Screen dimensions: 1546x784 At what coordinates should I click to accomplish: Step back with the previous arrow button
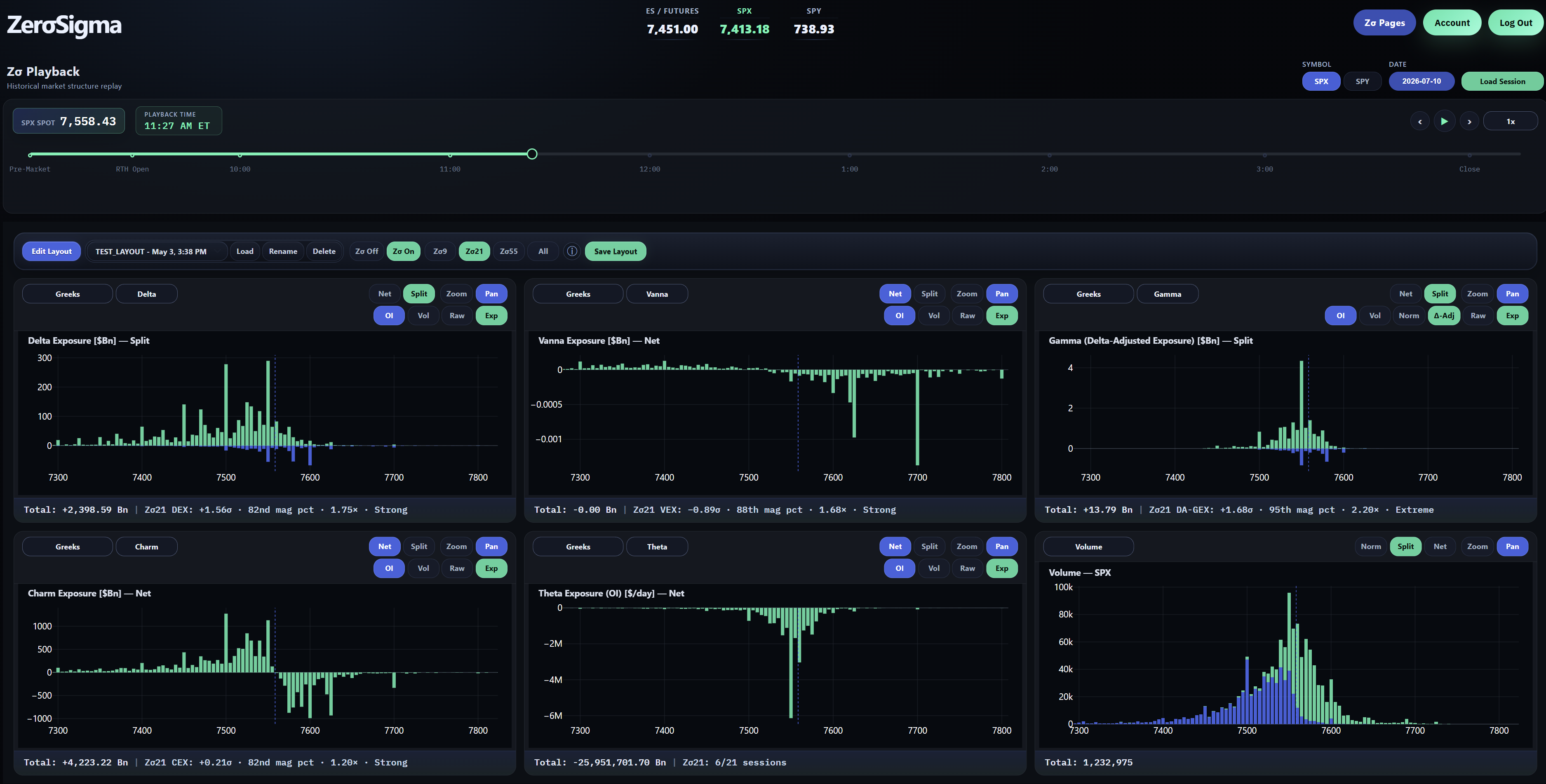point(1419,121)
